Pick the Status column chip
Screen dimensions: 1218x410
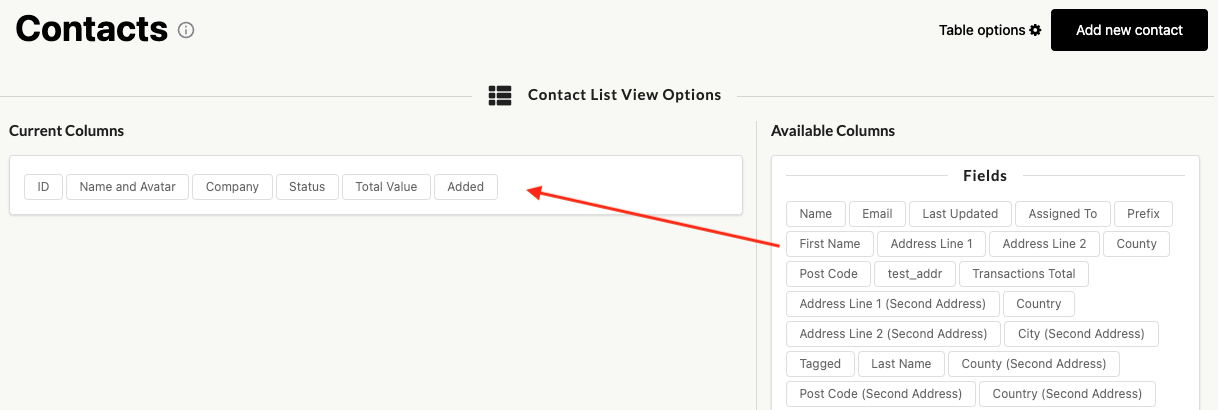coord(307,187)
